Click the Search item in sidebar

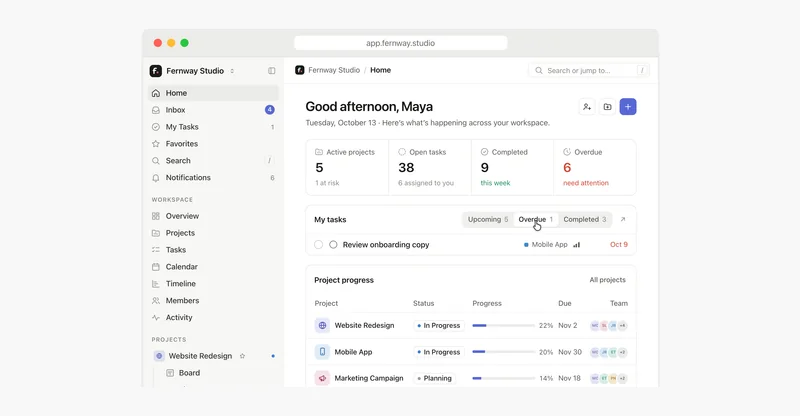tap(213, 160)
